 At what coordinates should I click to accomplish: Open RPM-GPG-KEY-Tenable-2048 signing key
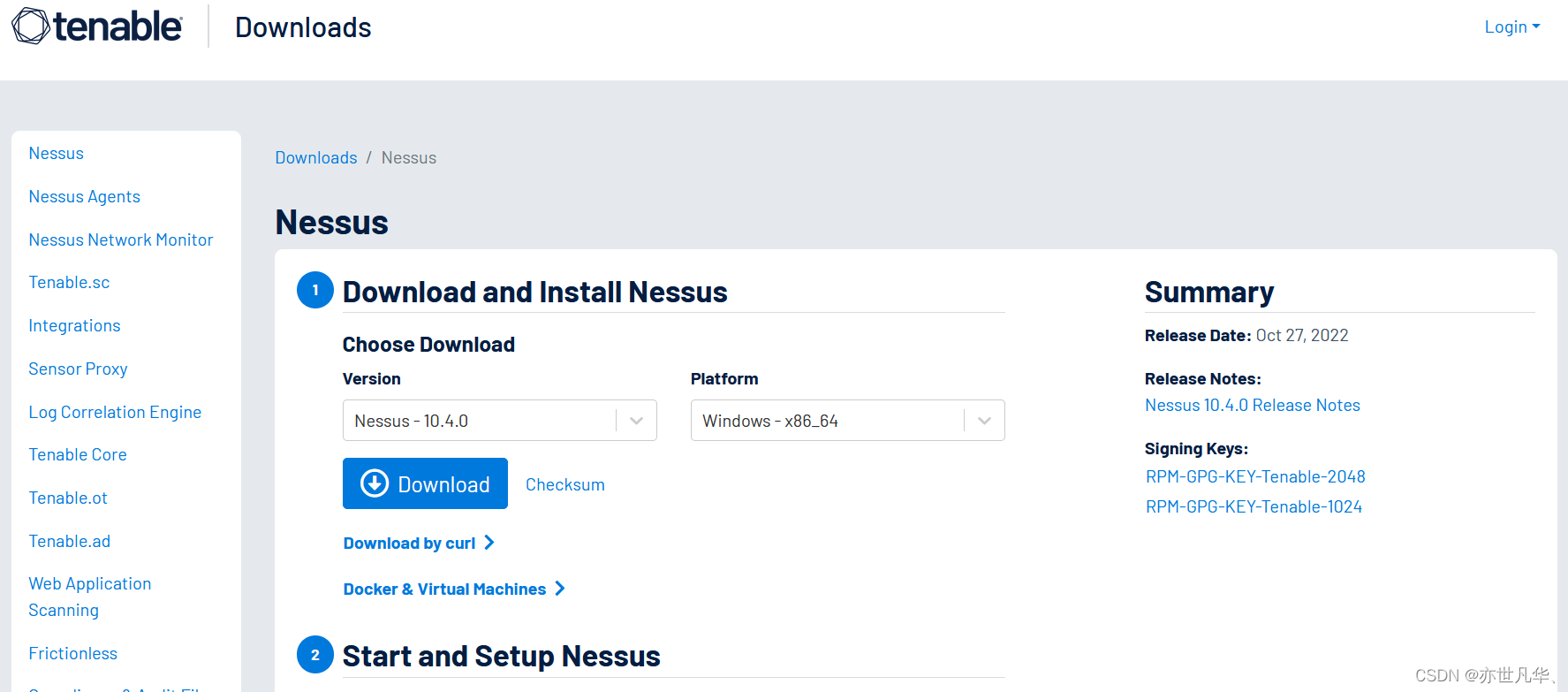tap(1255, 477)
